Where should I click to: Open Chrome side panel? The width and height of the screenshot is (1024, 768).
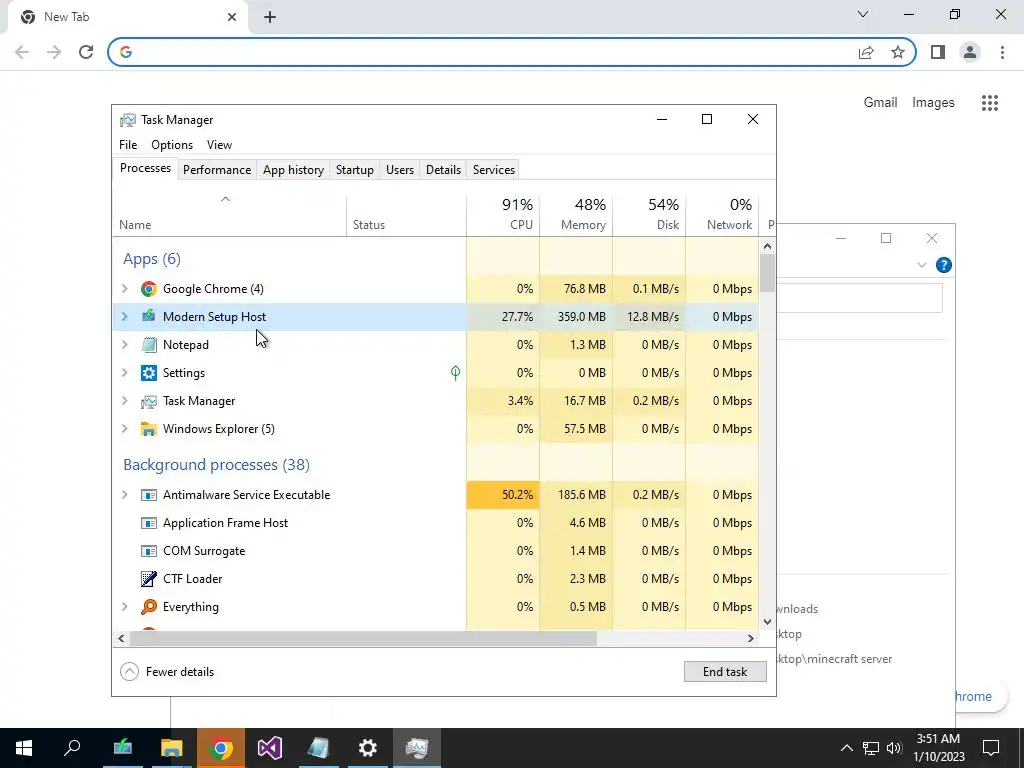point(938,52)
